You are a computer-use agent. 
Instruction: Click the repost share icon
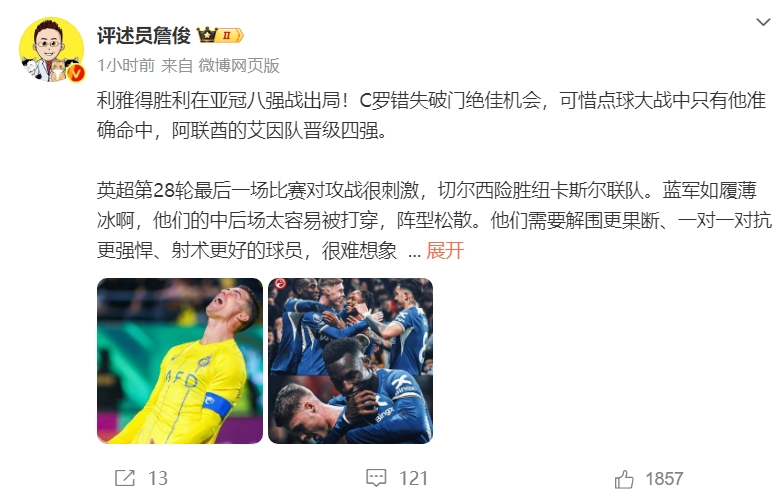125,478
